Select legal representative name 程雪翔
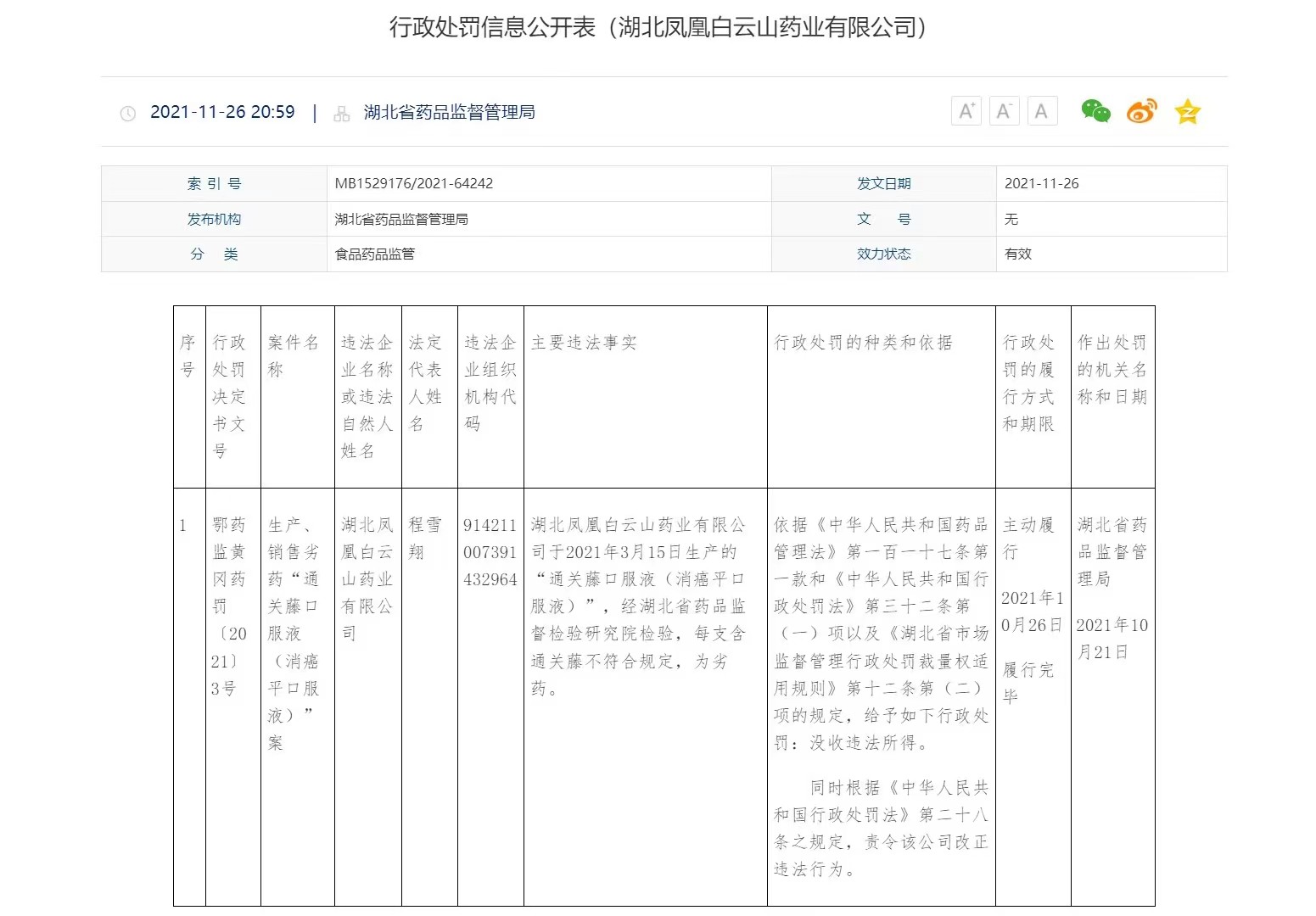This screenshot has height=916, width=1316. pyautogui.click(x=425, y=539)
